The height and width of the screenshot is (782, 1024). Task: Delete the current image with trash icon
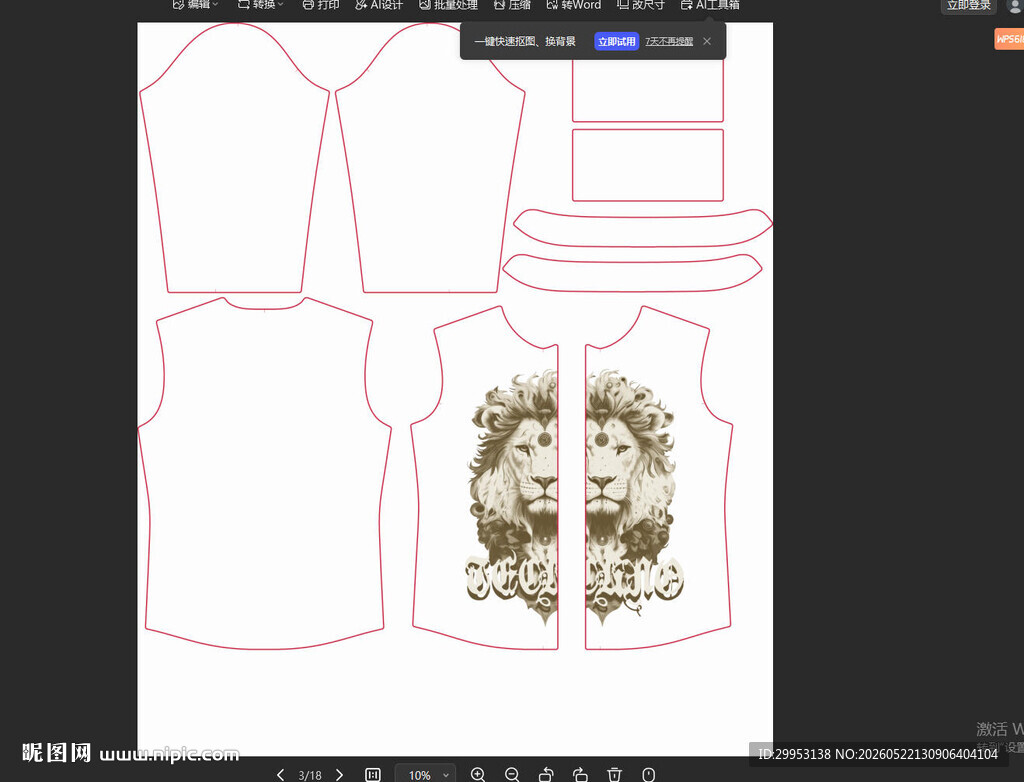click(x=615, y=775)
